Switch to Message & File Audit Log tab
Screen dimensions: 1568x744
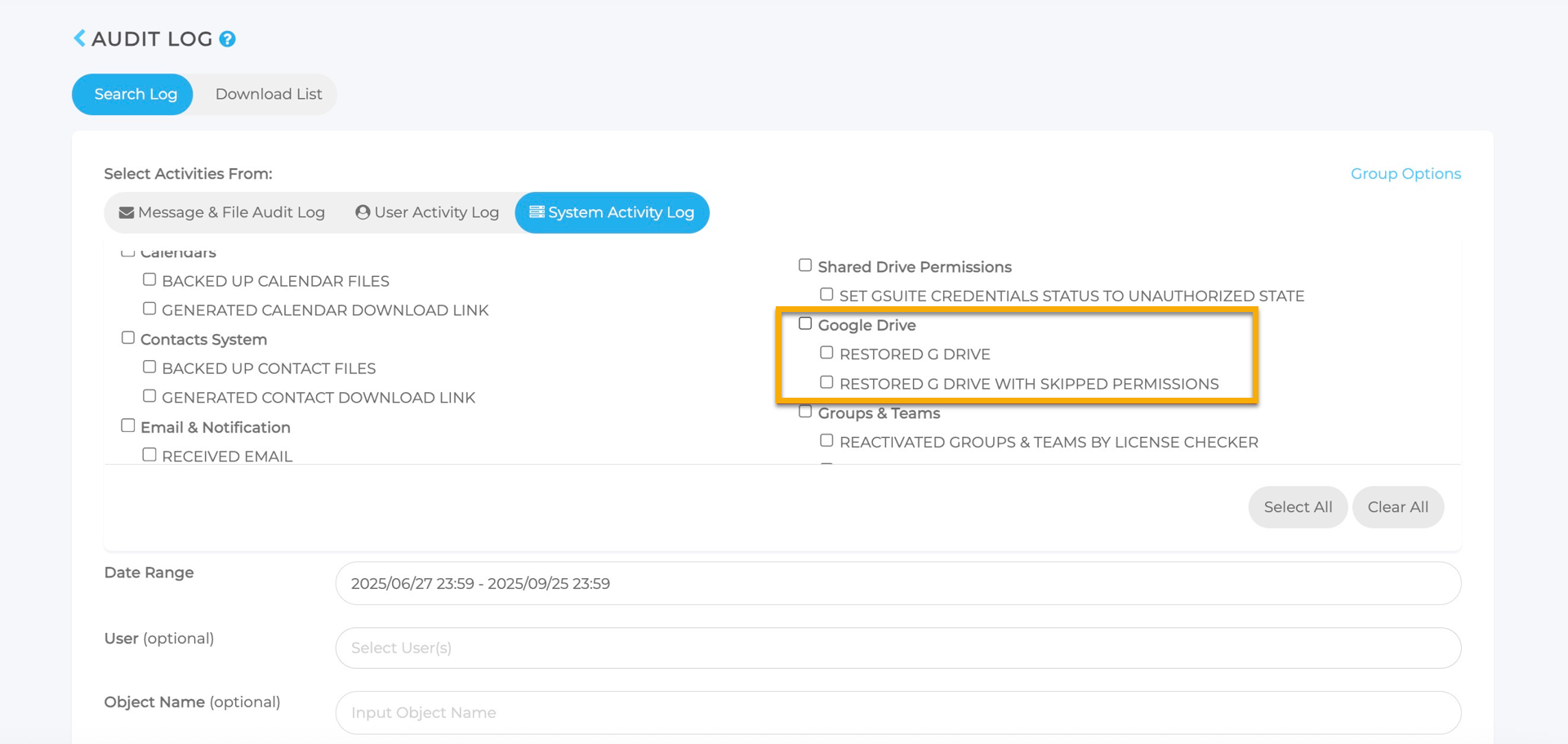[222, 212]
